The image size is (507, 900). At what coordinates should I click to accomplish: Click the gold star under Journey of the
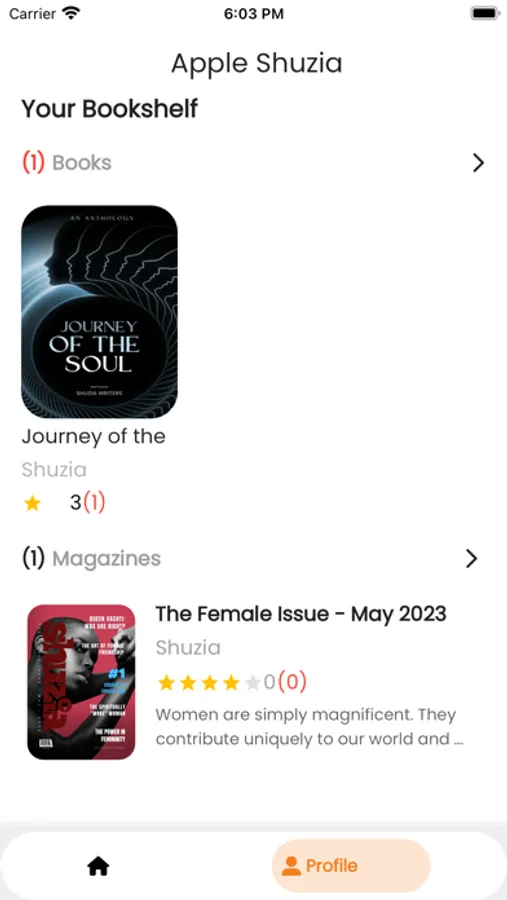tap(33, 503)
